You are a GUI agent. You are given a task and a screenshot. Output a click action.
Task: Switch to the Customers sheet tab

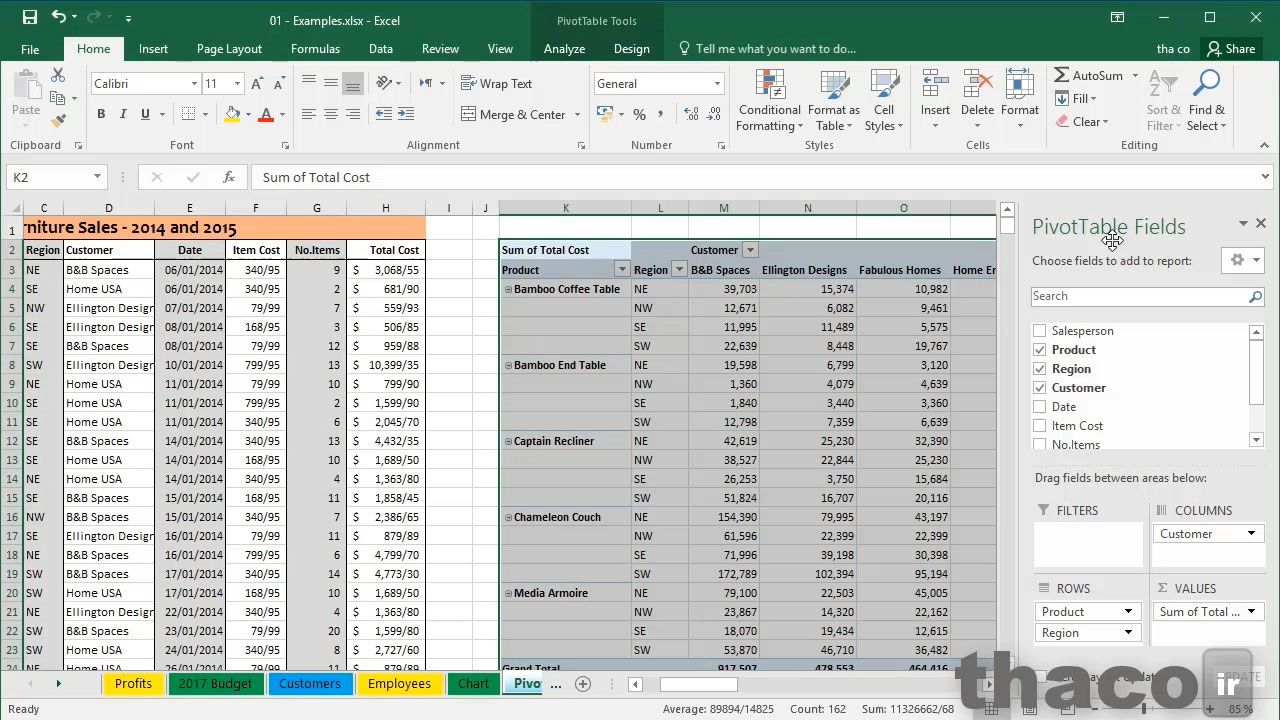pos(310,684)
